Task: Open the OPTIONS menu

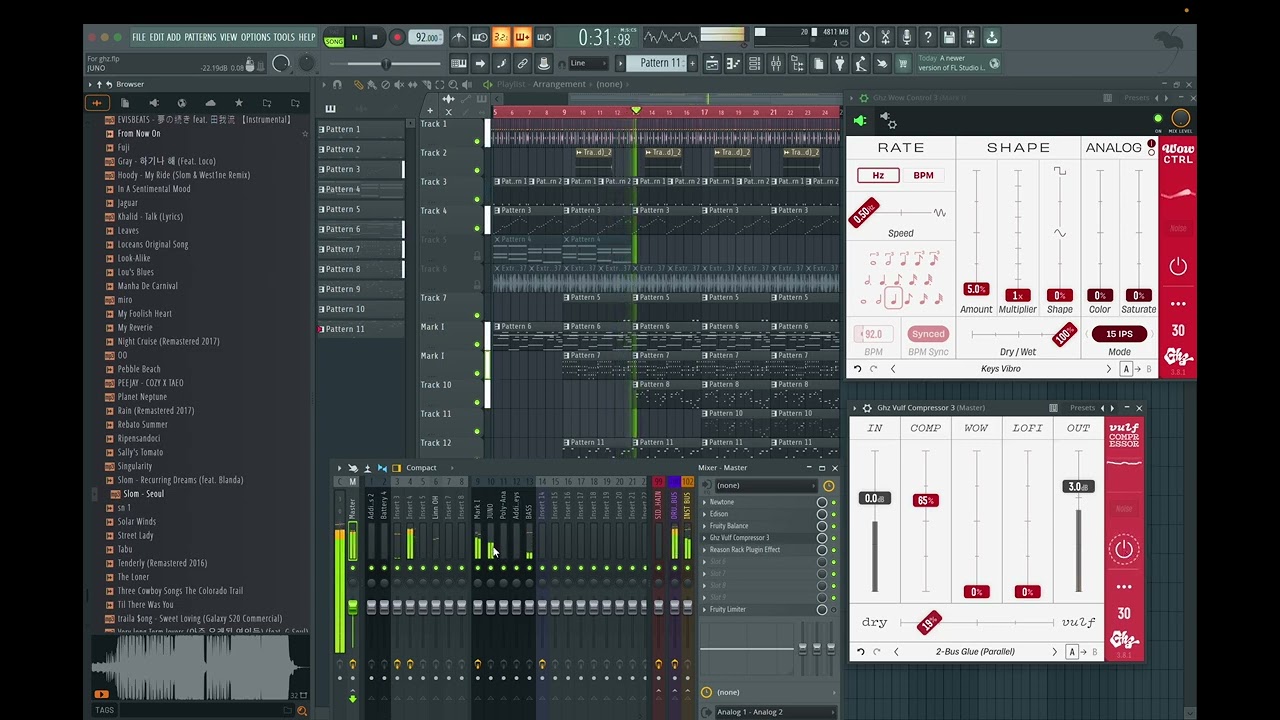Action: pyautogui.click(x=255, y=38)
